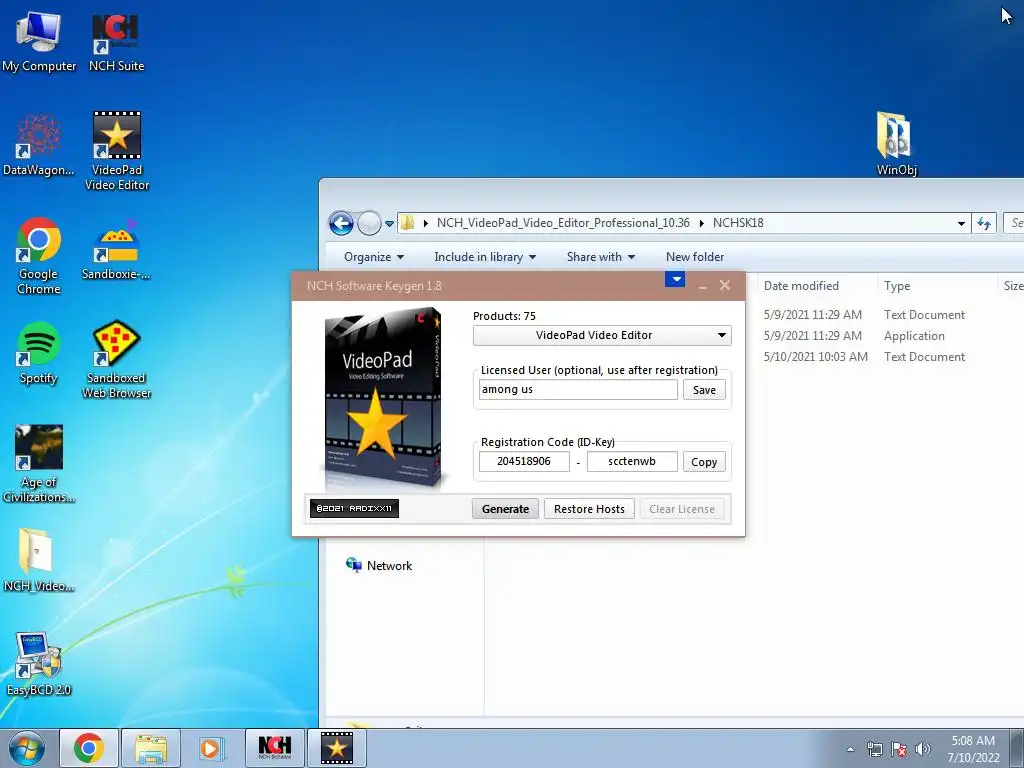Copy the registration code
The width and height of the screenshot is (1024, 768).
click(x=704, y=462)
